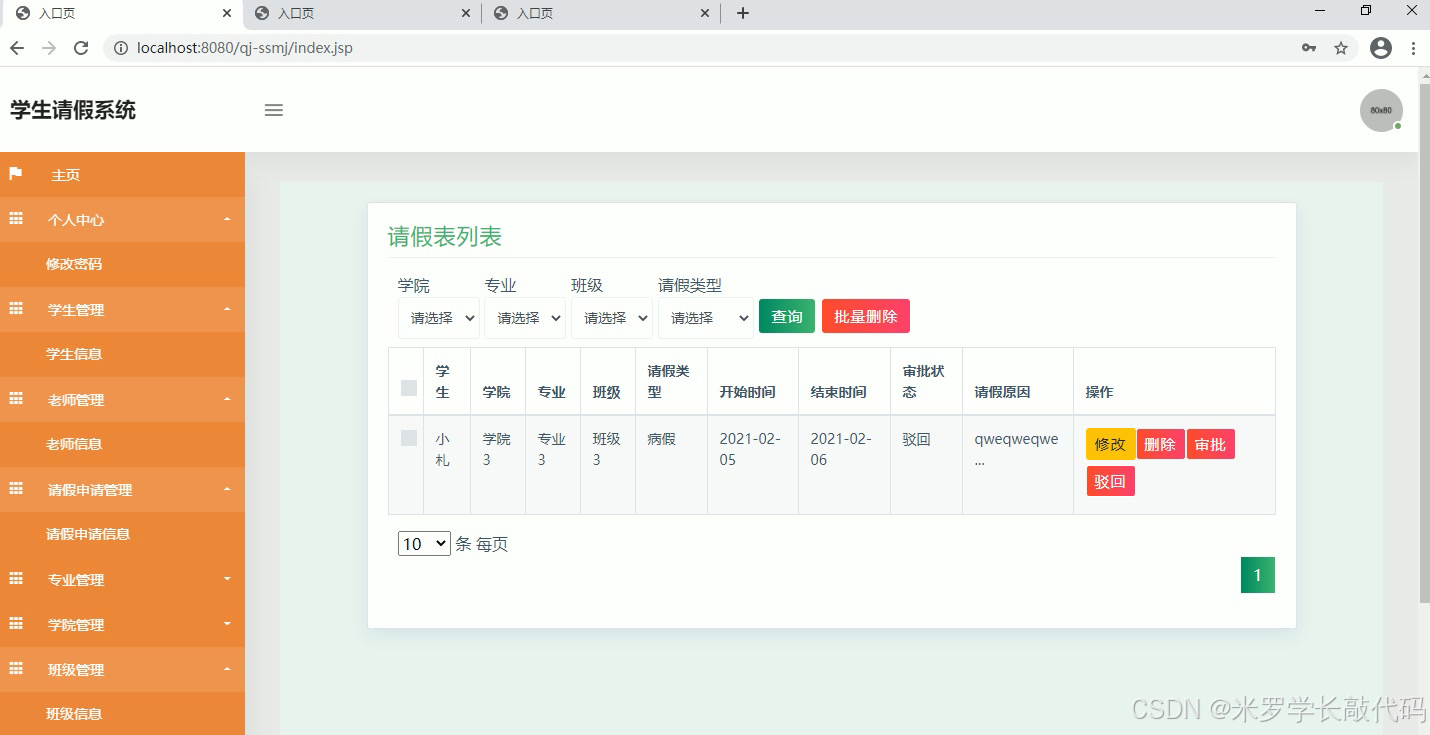Check the row checkbox for student 小札
This screenshot has width=1430, height=735.
(407, 440)
